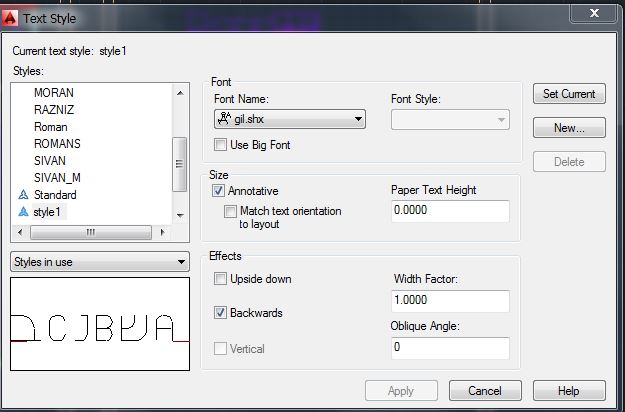Click the AutoCAD logo icon in title bar
Viewport: 625px width, 412px height.
[x=12, y=17]
